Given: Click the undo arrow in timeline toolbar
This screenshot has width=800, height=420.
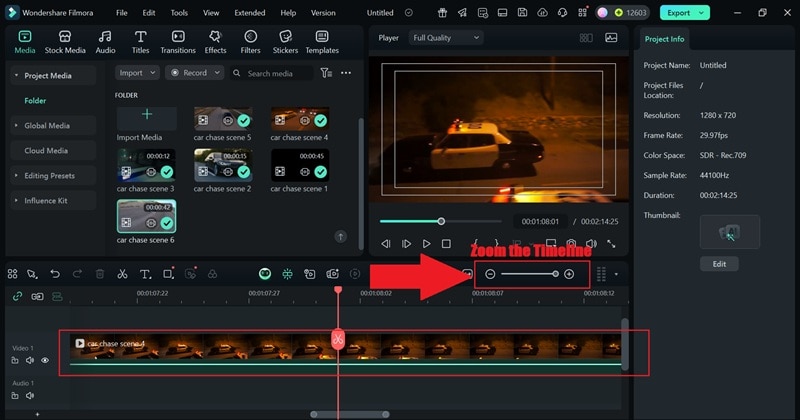Looking at the screenshot, I should 55,274.
